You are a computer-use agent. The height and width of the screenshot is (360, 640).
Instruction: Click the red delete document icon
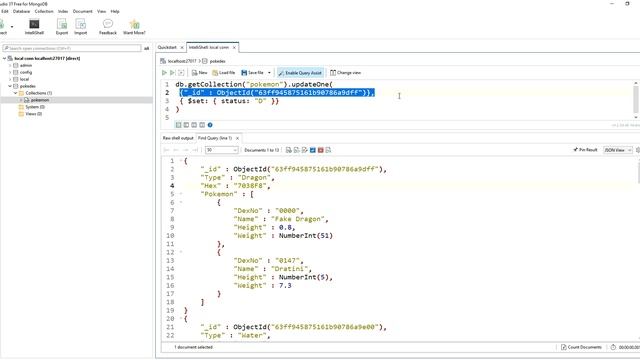tap(321, 150)
